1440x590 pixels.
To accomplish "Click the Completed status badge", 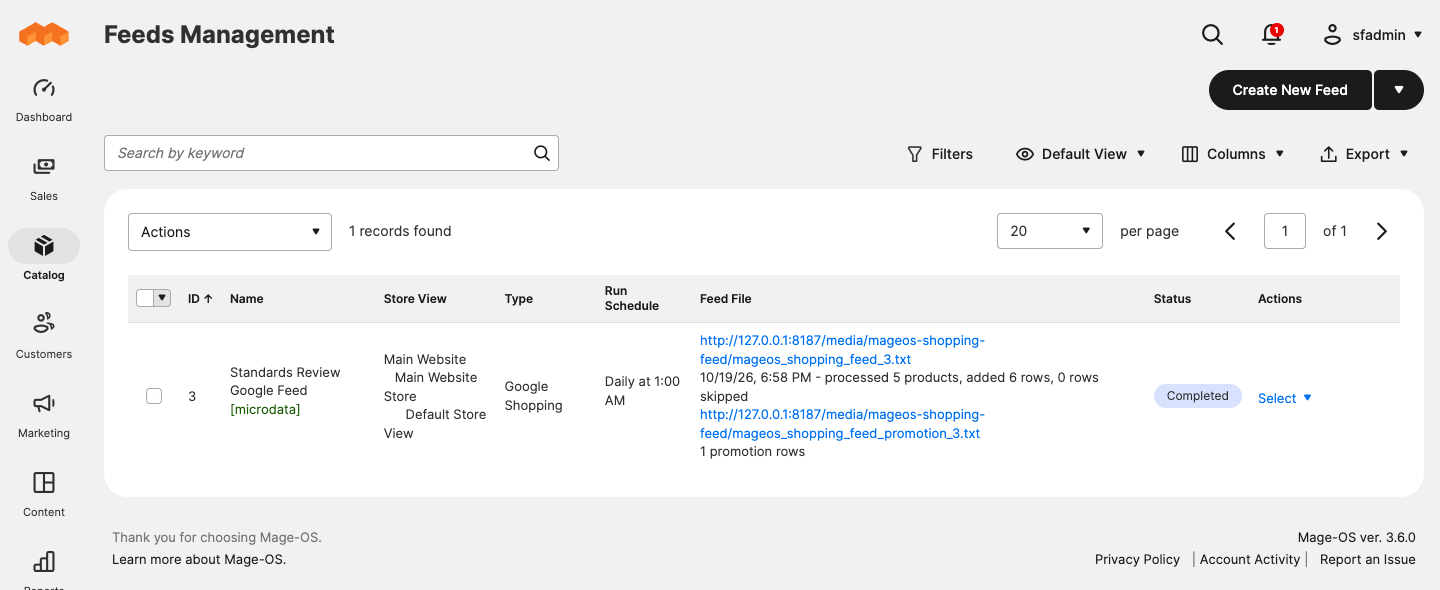I will 1198,396.
